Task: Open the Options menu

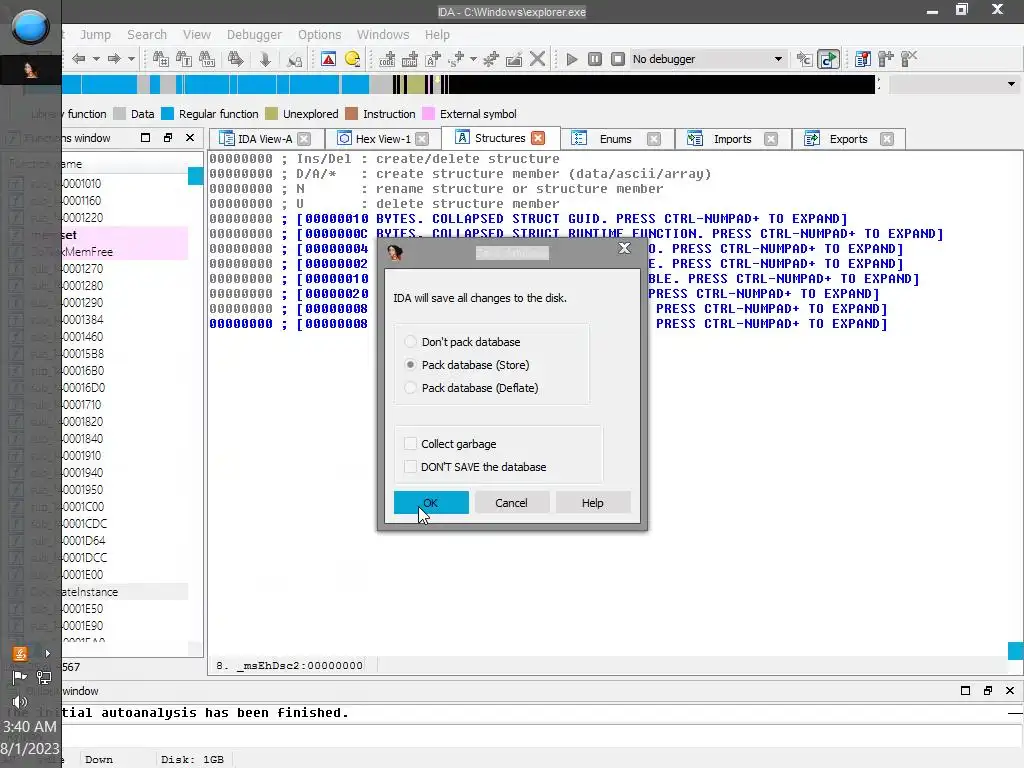Action: tap(319, 35)
